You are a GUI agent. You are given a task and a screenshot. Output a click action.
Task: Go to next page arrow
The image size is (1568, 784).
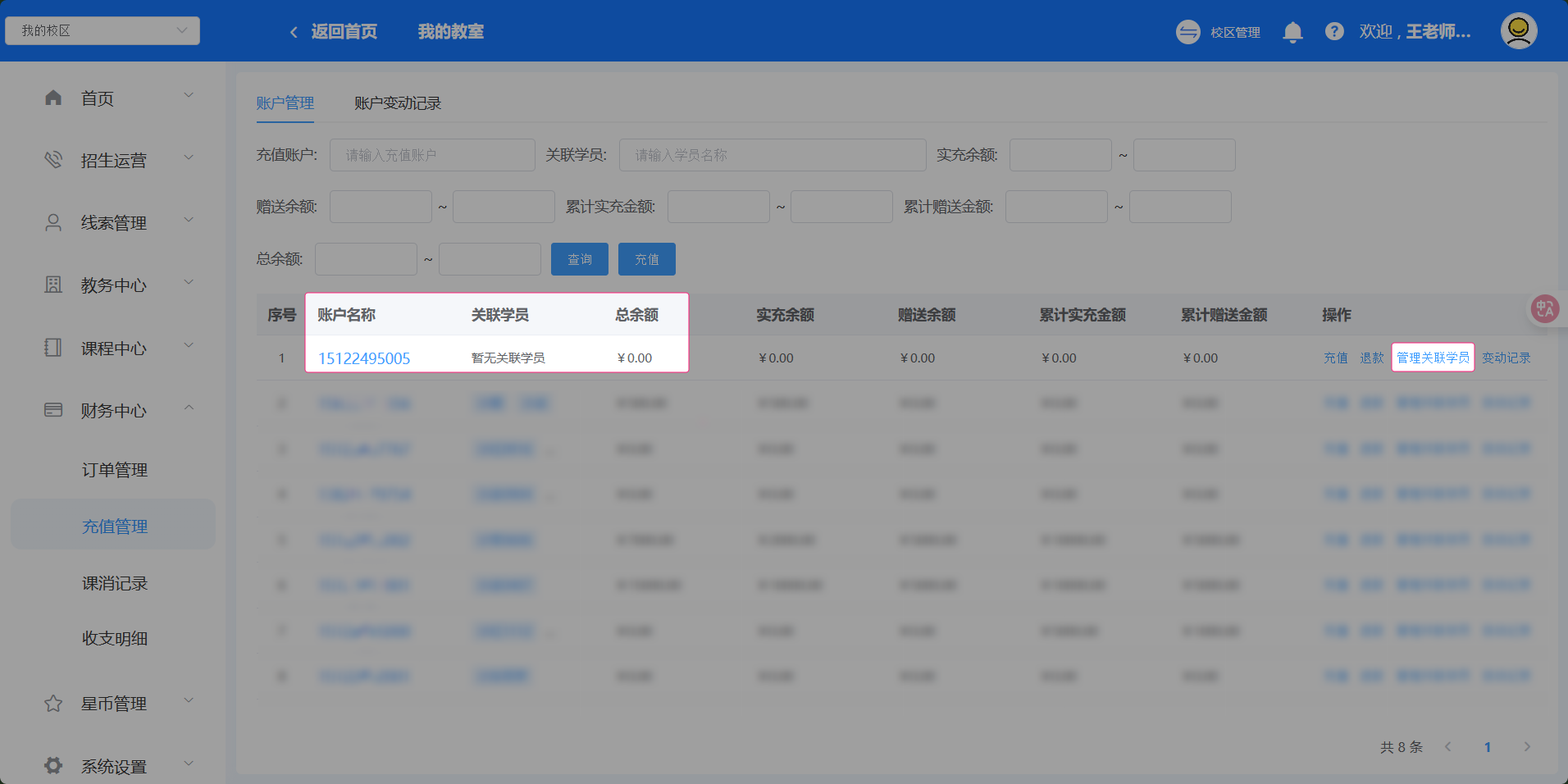pyautogui.click(x=1527, y=747)
